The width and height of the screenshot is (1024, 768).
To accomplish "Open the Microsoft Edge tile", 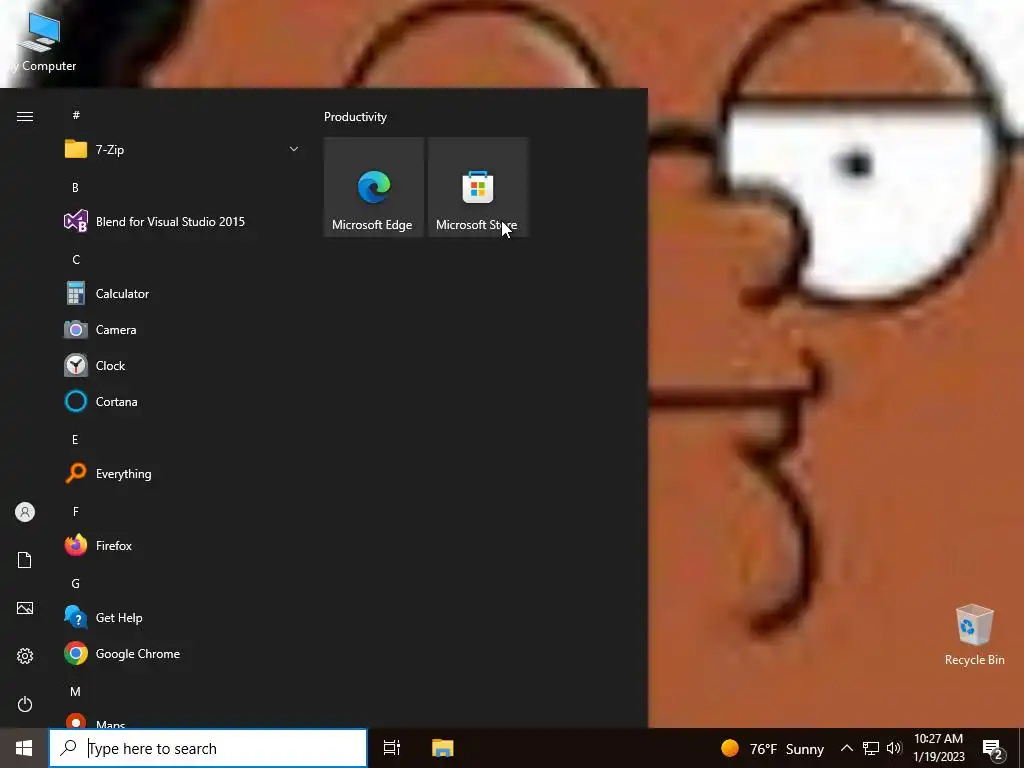I will tap(374, 187).
